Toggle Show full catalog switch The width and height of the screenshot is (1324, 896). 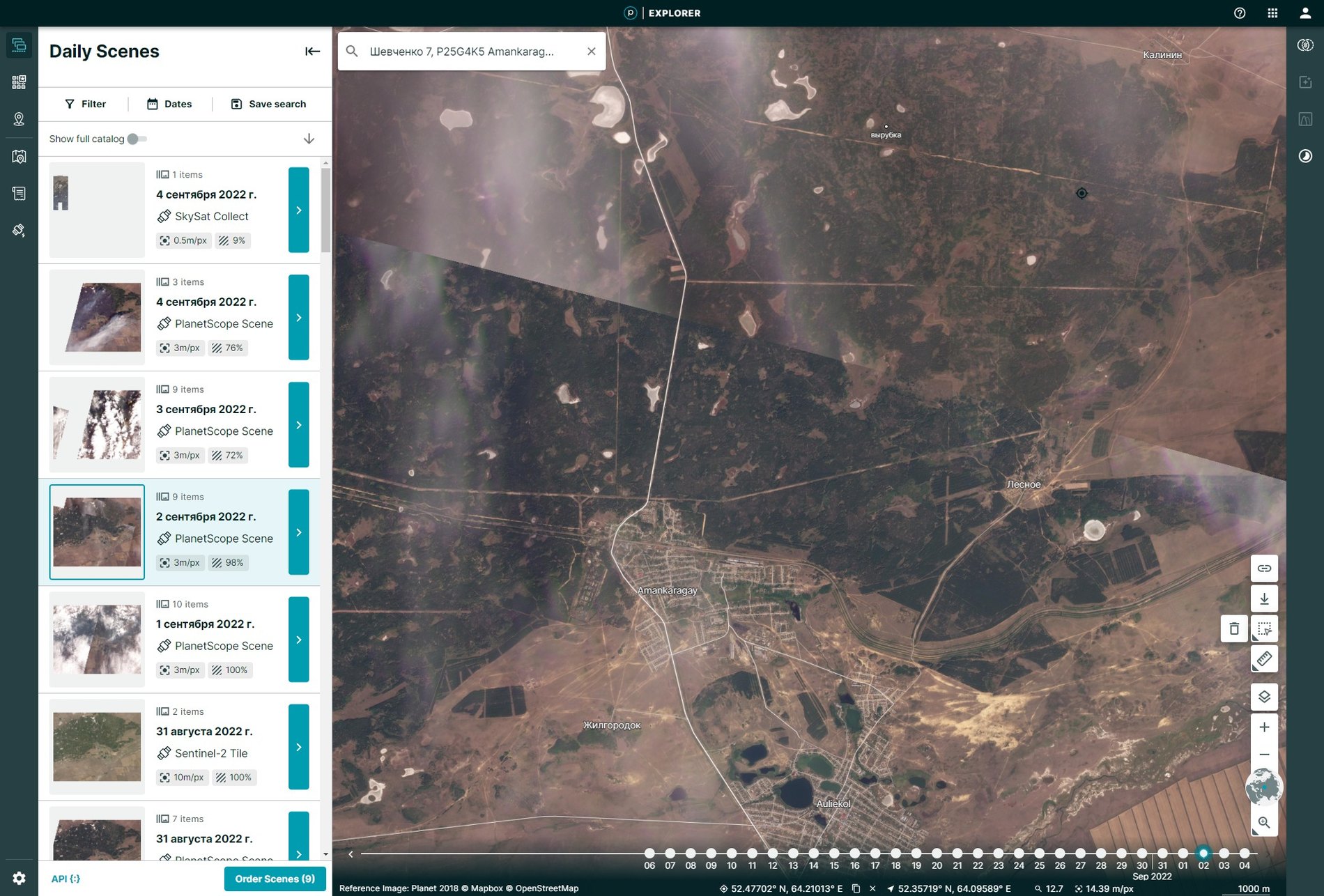pos(137,139)
